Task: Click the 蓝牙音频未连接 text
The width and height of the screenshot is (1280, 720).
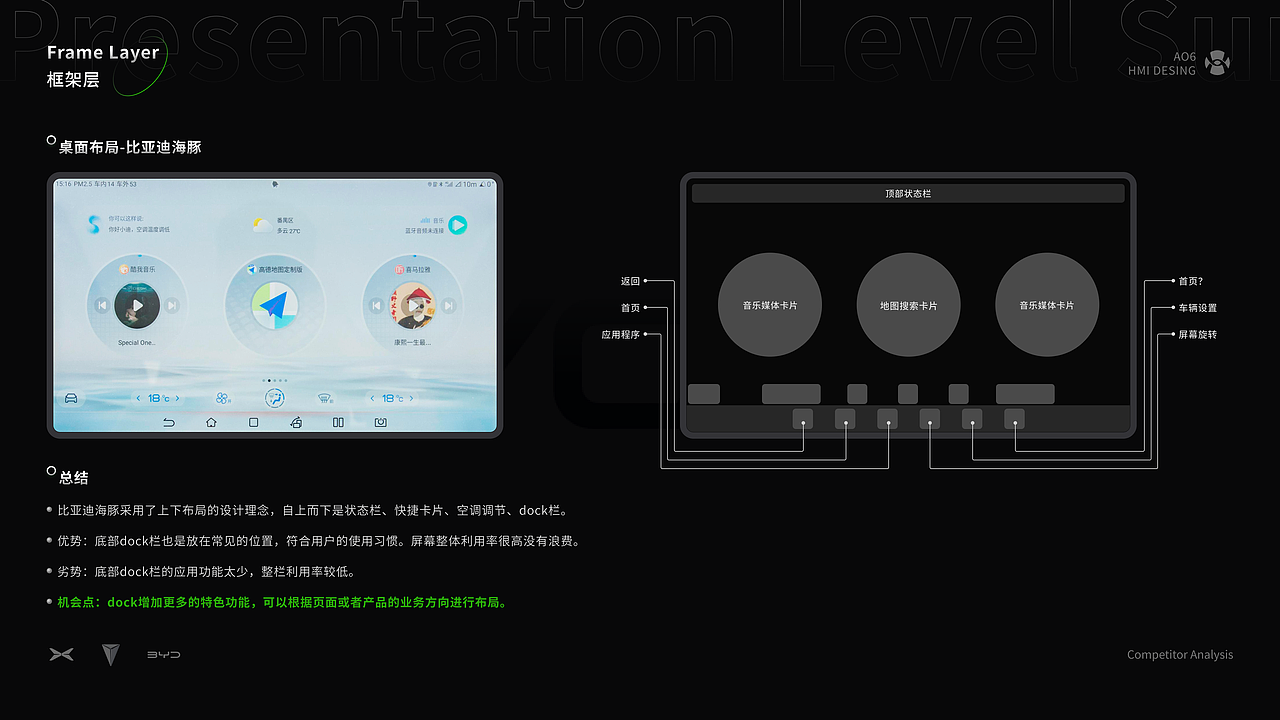Action: point(423,230)
